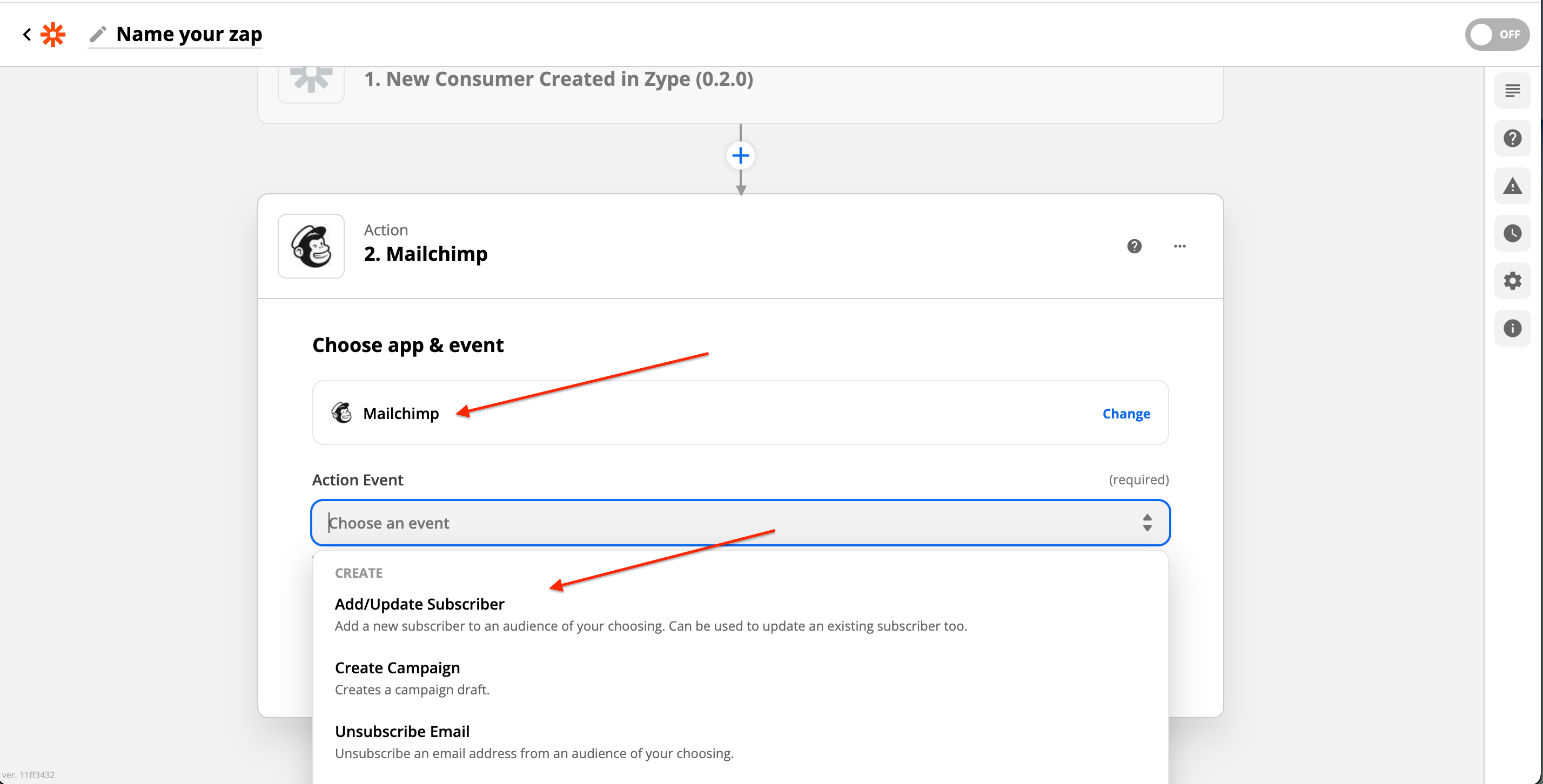This screenshot has height=784, width=1543.
Task: Click the small Mailchimp icon in app row
Action: click(341, 413)
